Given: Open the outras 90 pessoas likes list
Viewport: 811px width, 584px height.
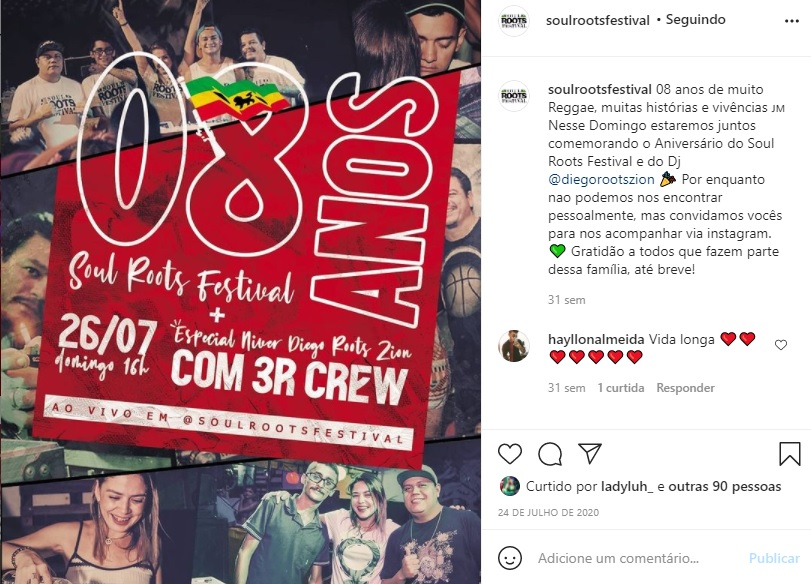Looking at the screenshot, I should 725,486.
